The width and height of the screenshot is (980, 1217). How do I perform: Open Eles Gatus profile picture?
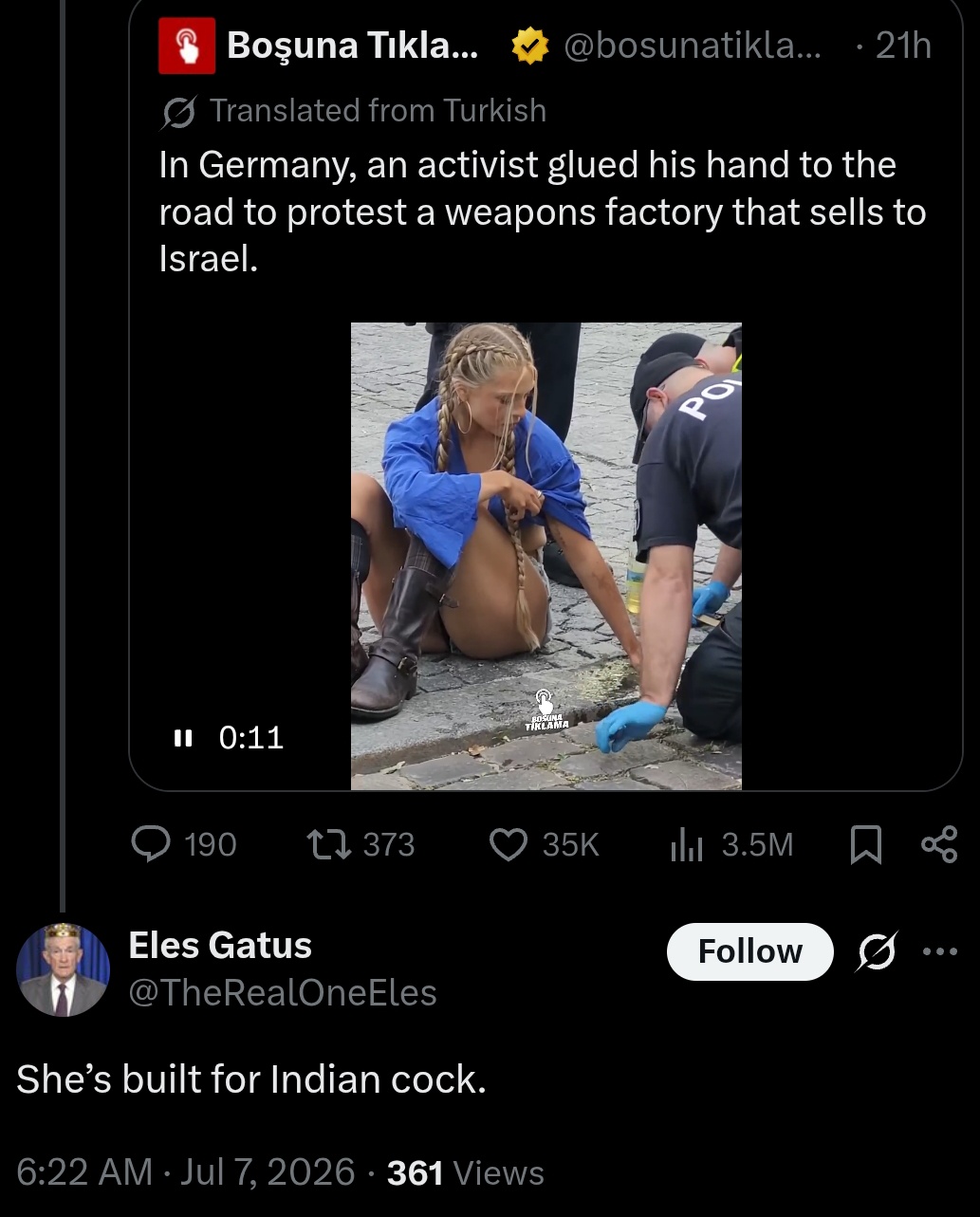click(63, 969)
